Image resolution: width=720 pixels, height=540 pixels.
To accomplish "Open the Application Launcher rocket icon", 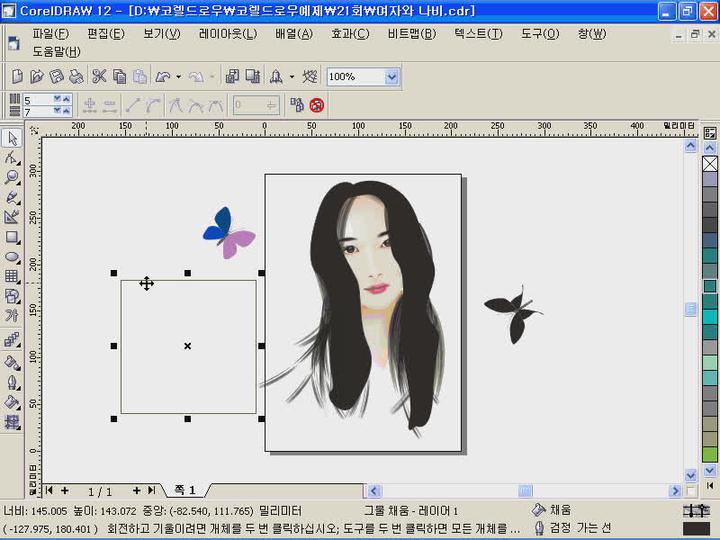I will point(276,76).
